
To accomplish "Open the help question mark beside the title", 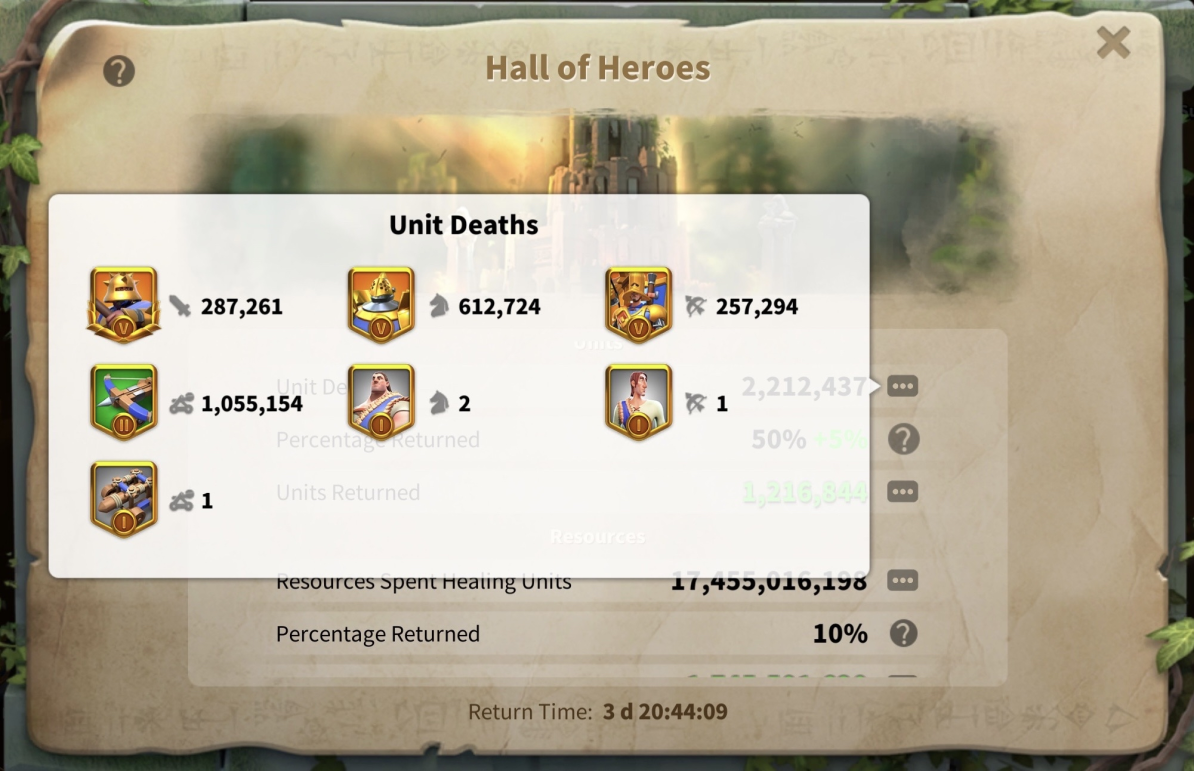I will coord(119,71).
